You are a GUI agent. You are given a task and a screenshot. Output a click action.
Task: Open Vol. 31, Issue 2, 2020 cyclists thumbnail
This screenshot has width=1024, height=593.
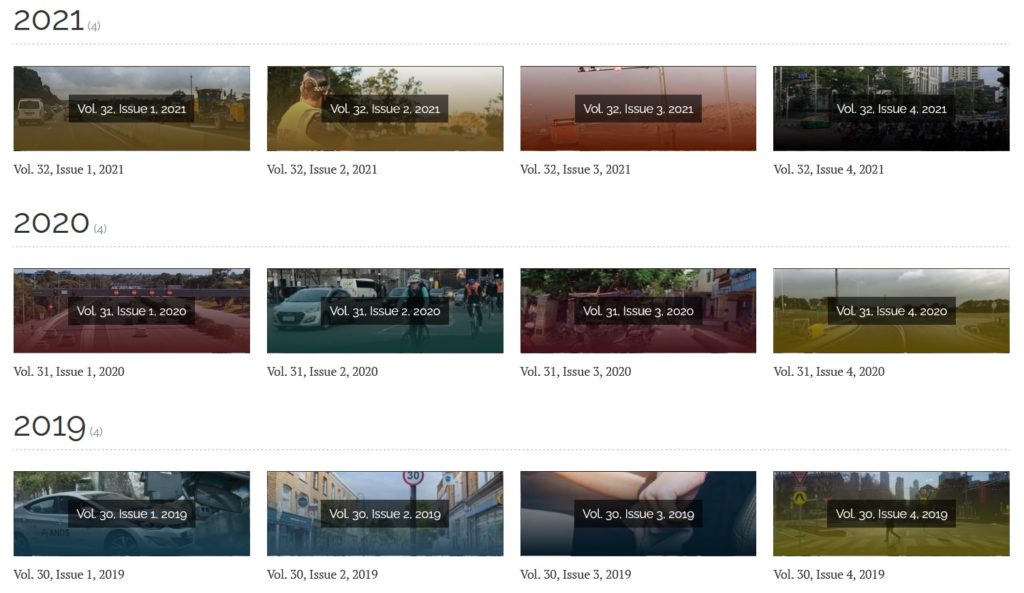coord(385,311)
